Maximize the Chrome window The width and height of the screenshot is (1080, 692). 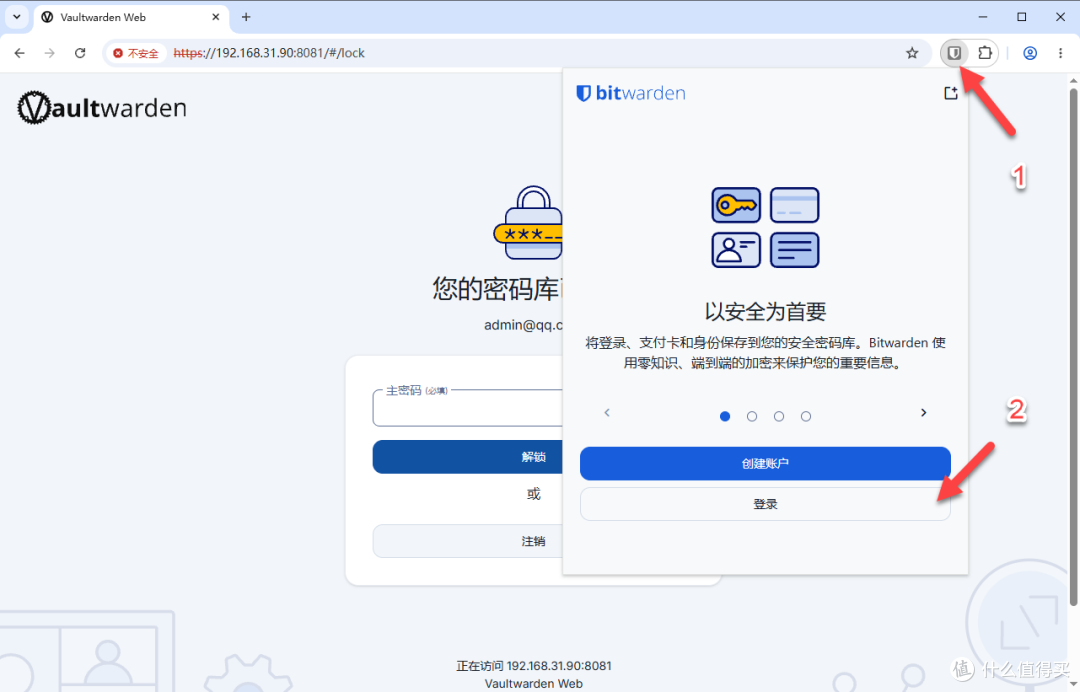pyautogui.click(x=1021, y=17)
